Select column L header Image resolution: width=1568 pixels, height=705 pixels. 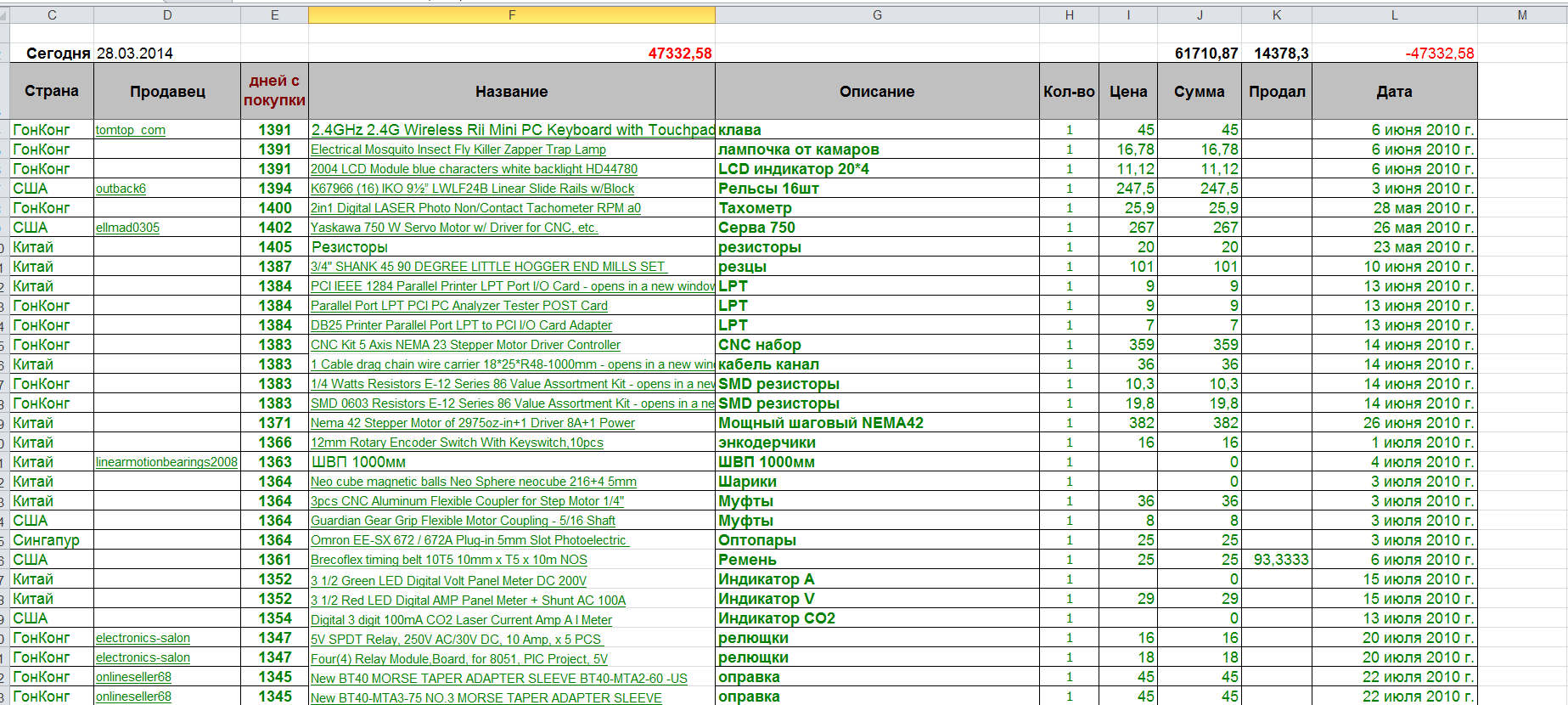point(1395,15)
